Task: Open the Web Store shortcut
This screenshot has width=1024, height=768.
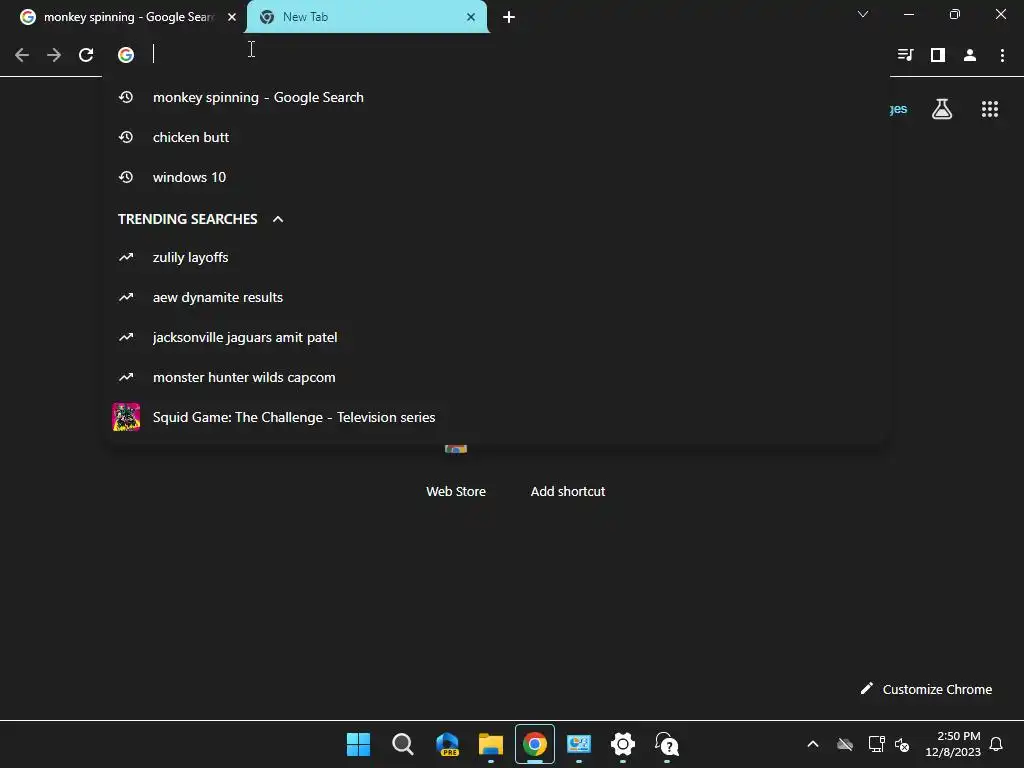Action: [456, 491]
